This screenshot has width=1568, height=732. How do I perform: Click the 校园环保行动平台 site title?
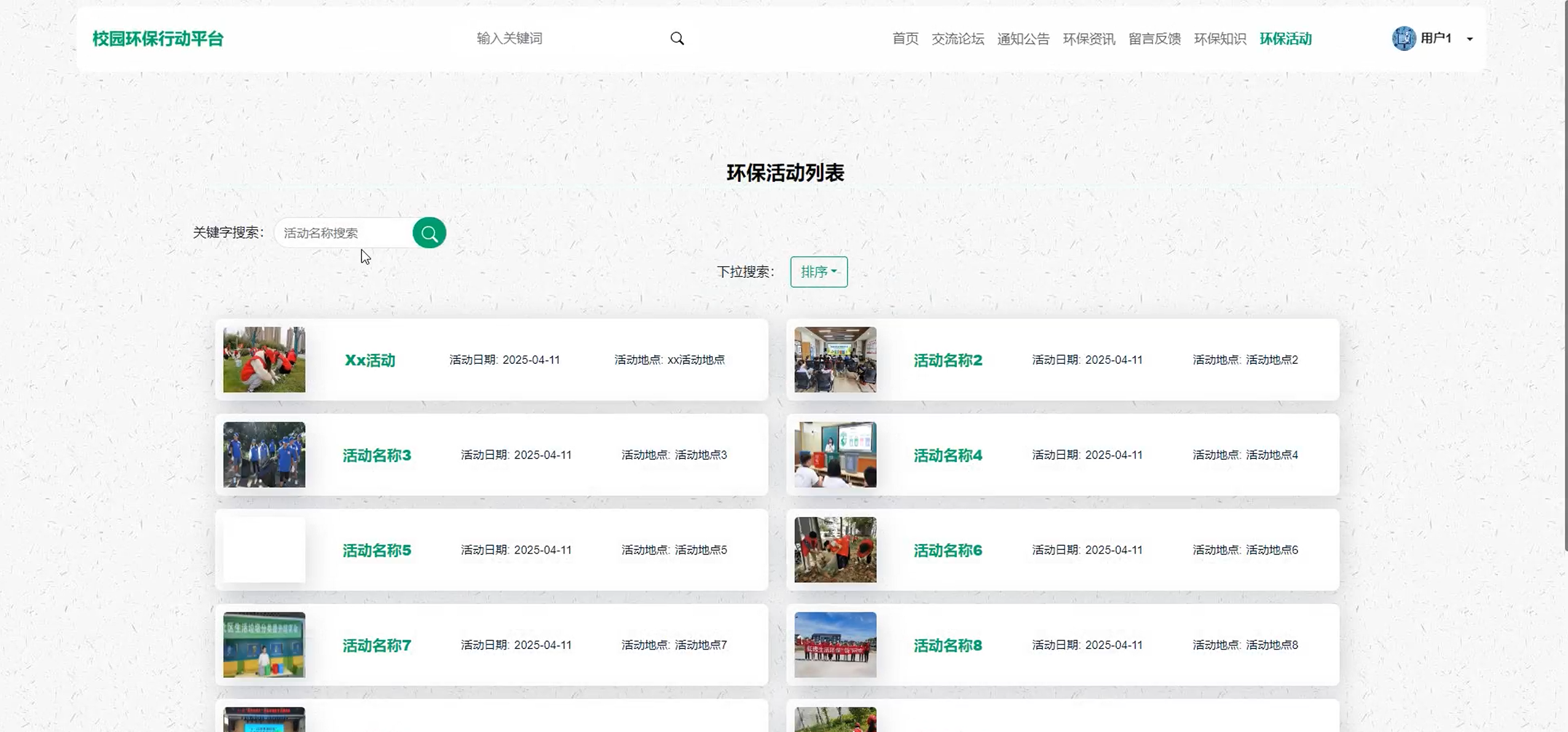pos(158,39)
